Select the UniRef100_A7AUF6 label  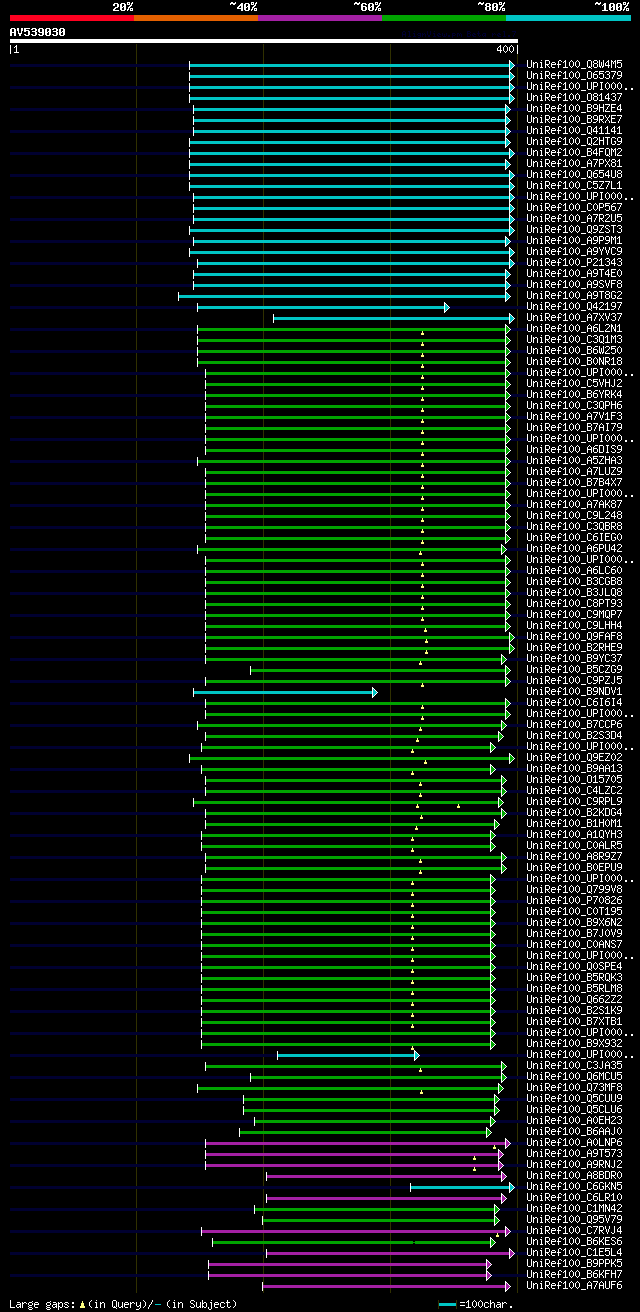point(574,1286)
